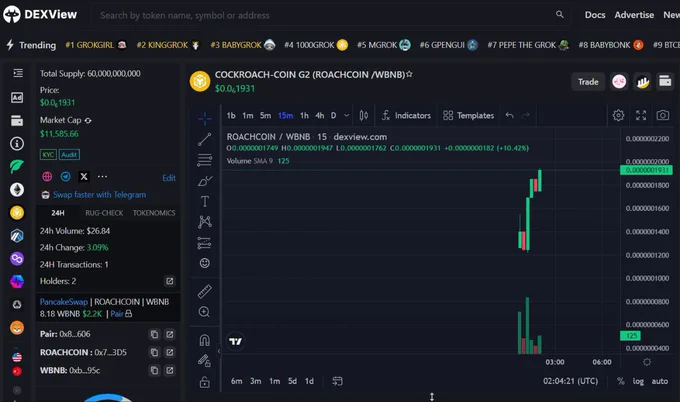680x402 pixels.
Task: Open the Docs link
Action: [595, 15]
